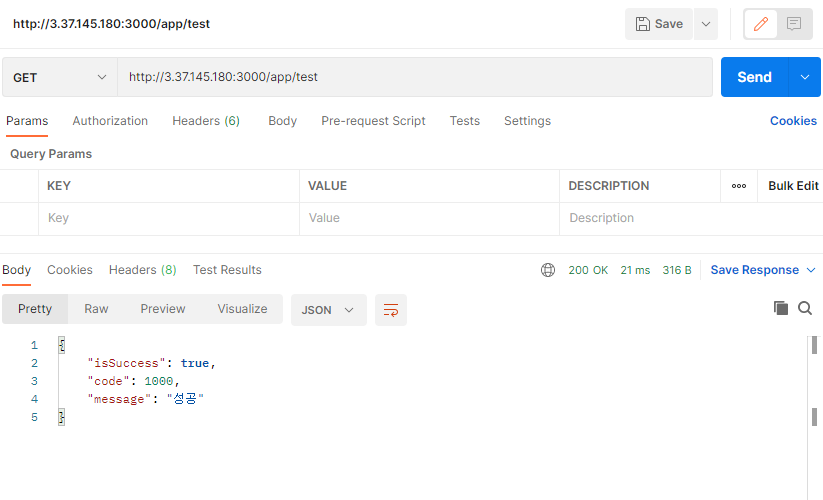Open the comments icon
The image size is (823, 500).
click(794, 24)
